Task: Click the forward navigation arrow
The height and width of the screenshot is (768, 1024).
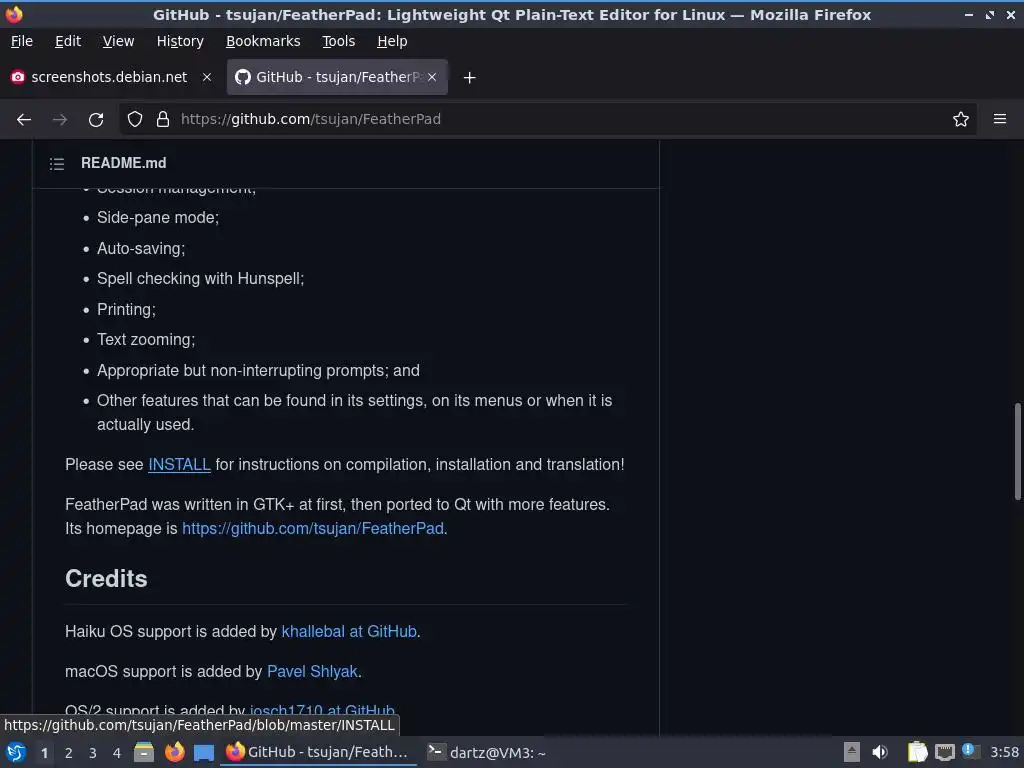Action: [x=60, y=120]
